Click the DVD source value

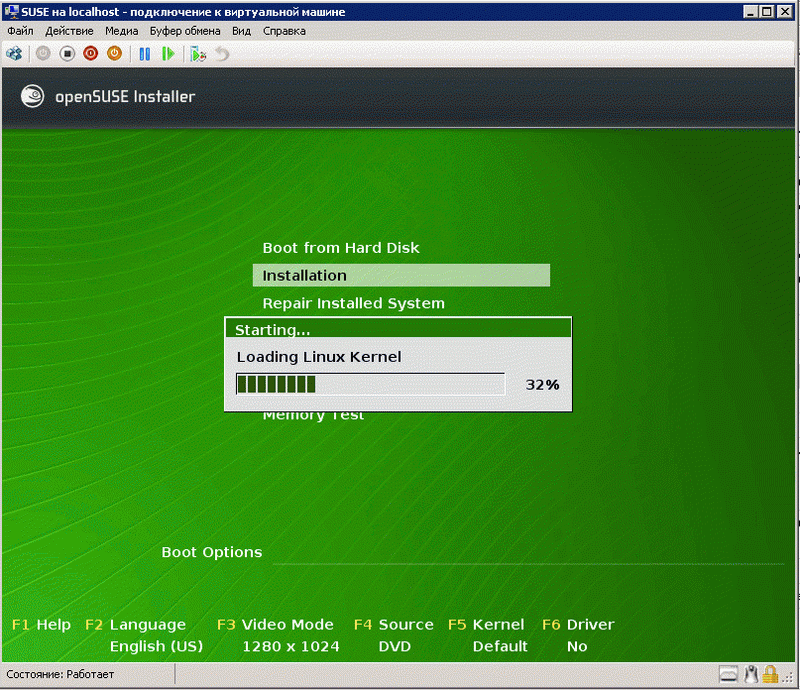(x=395, y=647)
